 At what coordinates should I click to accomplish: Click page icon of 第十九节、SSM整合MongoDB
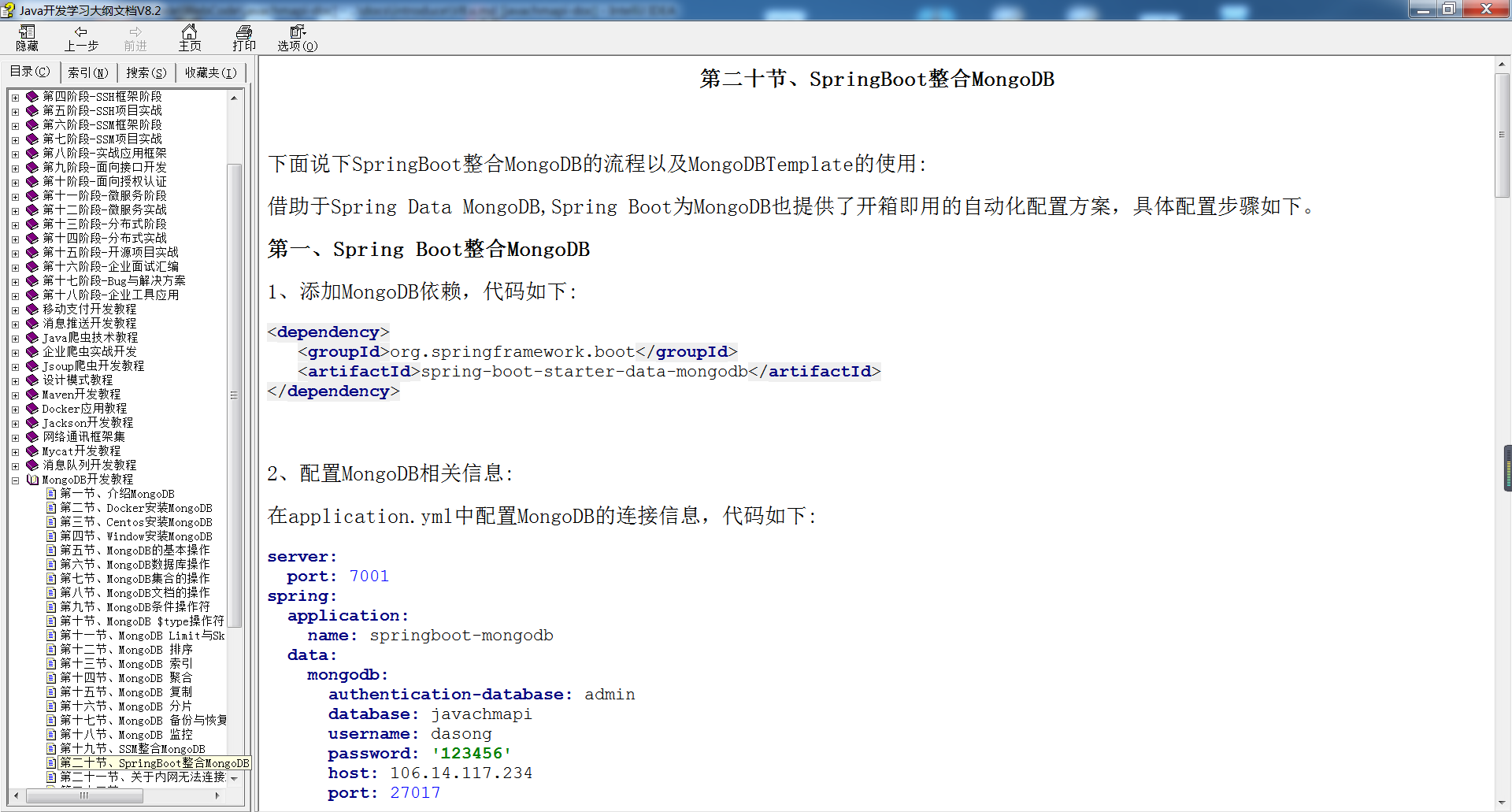pyautogui.click(x=51, y=749)
